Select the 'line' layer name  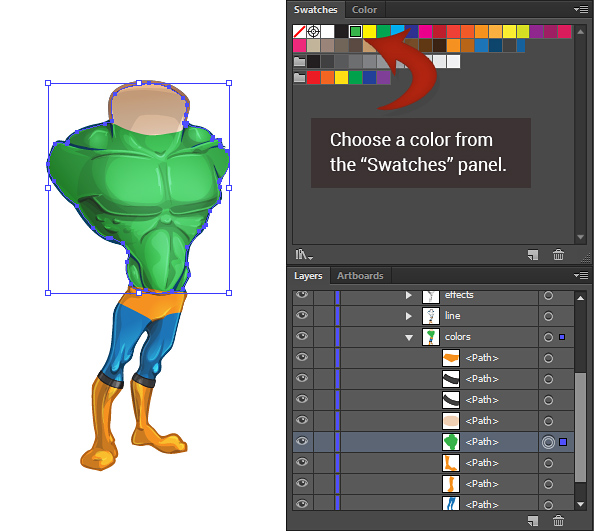coord(453,316)
